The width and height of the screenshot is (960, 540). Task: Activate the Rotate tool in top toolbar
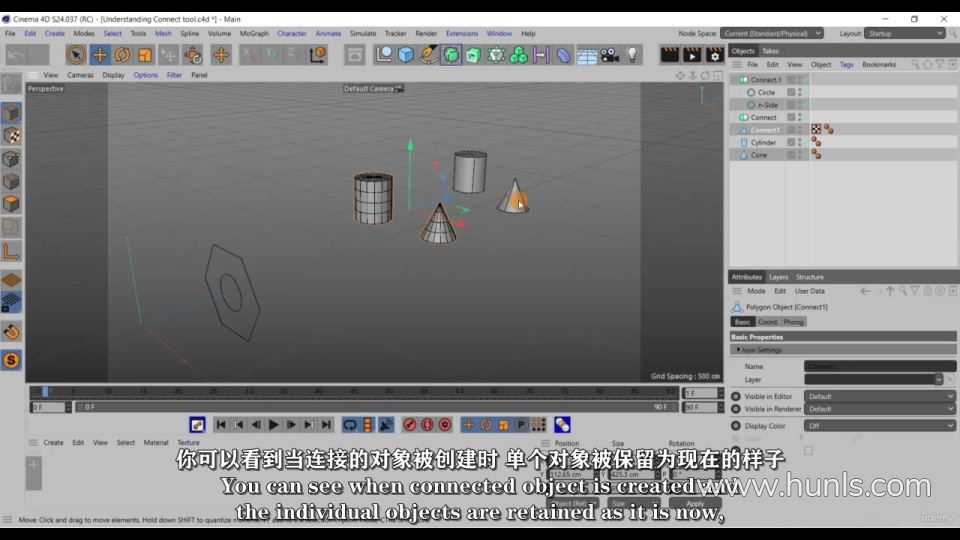[122, 55]
